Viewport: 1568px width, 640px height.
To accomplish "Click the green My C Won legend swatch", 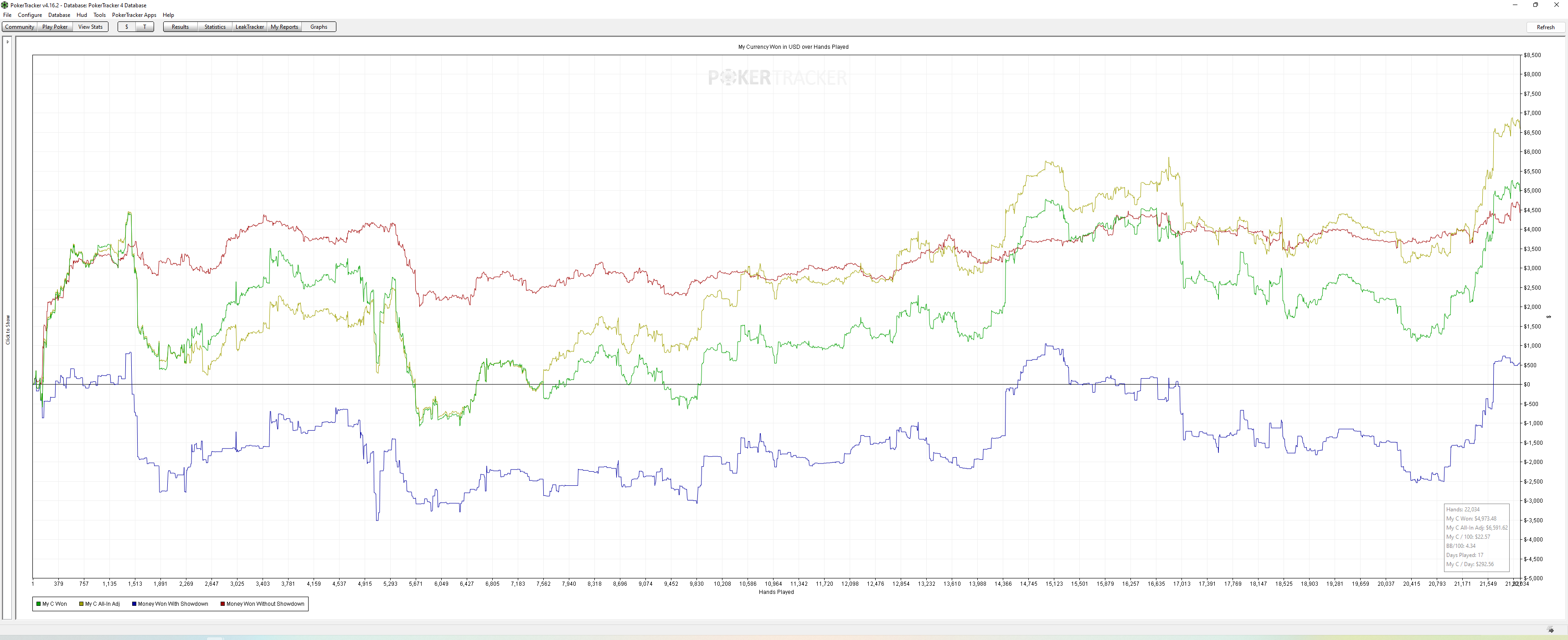I will click(x=38, y=604).
